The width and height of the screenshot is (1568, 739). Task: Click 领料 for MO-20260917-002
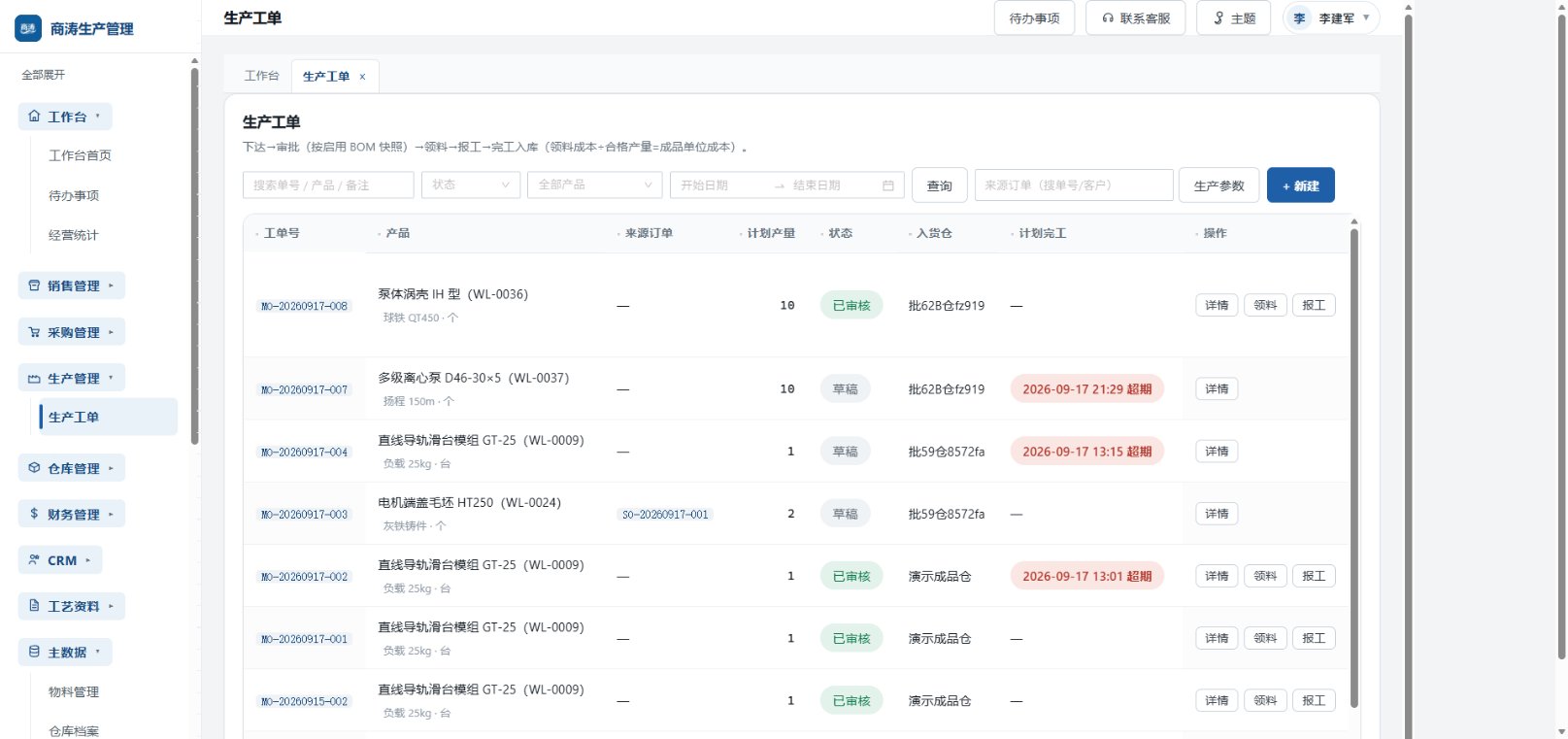coord(1265,576)
